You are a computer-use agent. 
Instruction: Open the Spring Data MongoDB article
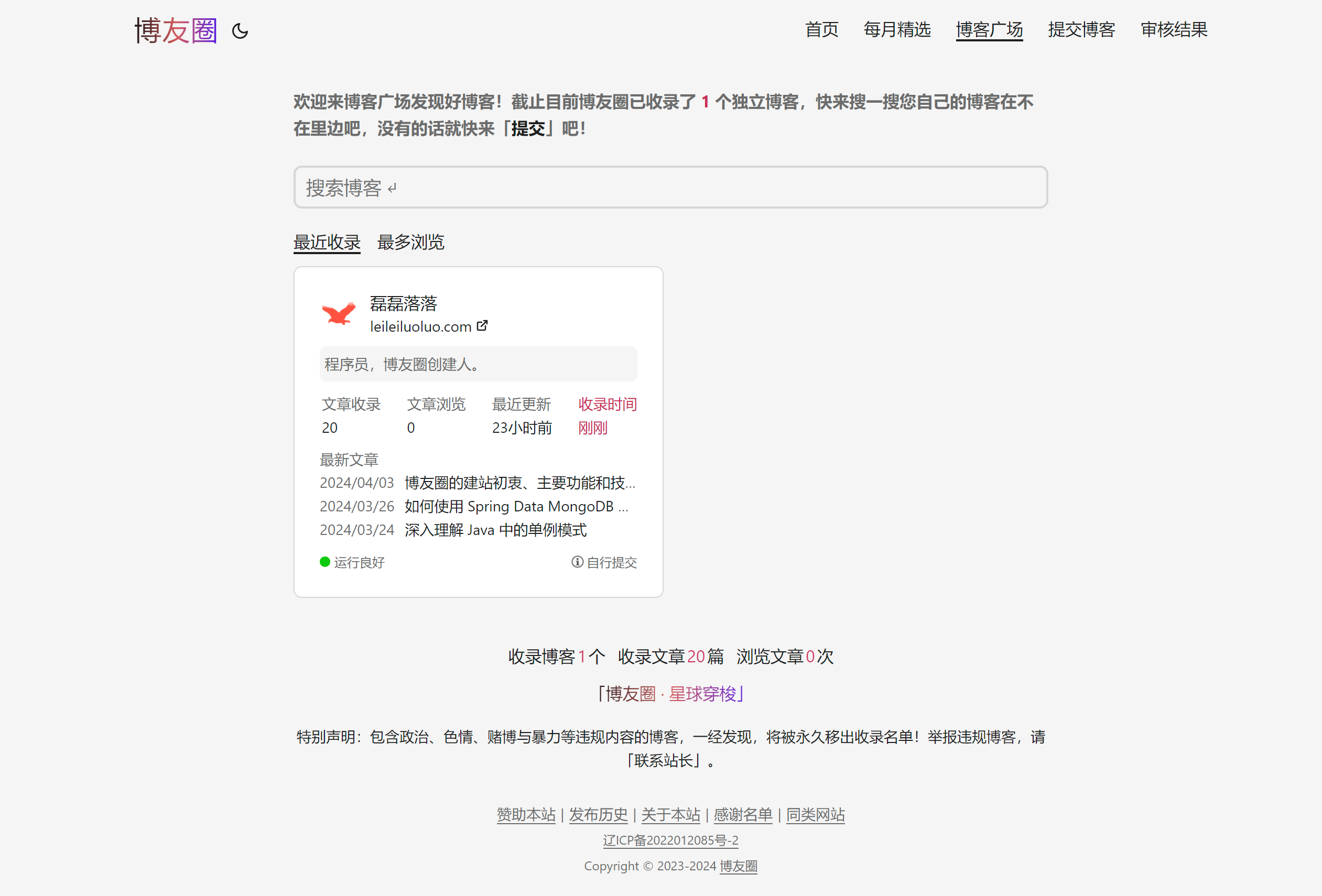[x=516, y=506]
